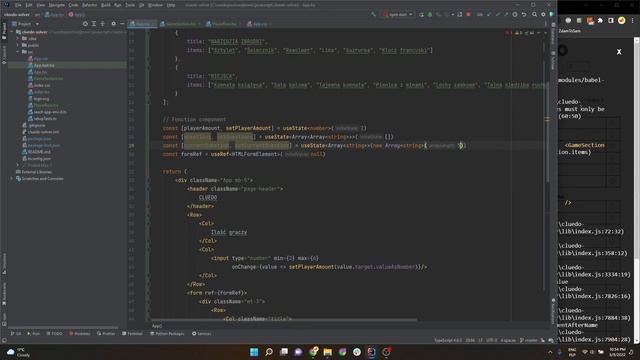The width and height of the screenshot is (640, 360).
Task: Open the Window menu
Action: coord(155,5)
